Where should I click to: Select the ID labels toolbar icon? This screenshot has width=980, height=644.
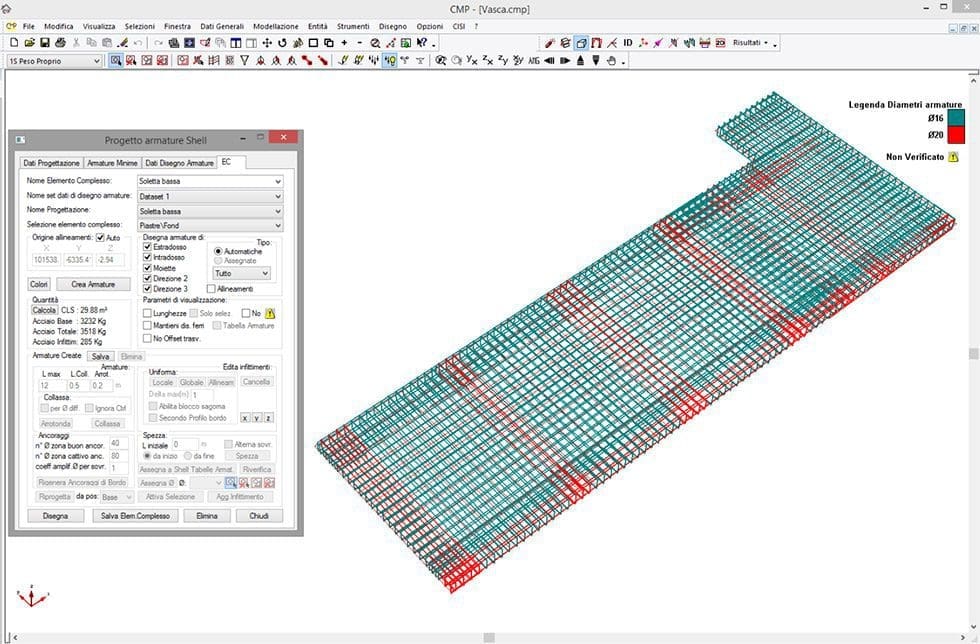tap(628, 43)
